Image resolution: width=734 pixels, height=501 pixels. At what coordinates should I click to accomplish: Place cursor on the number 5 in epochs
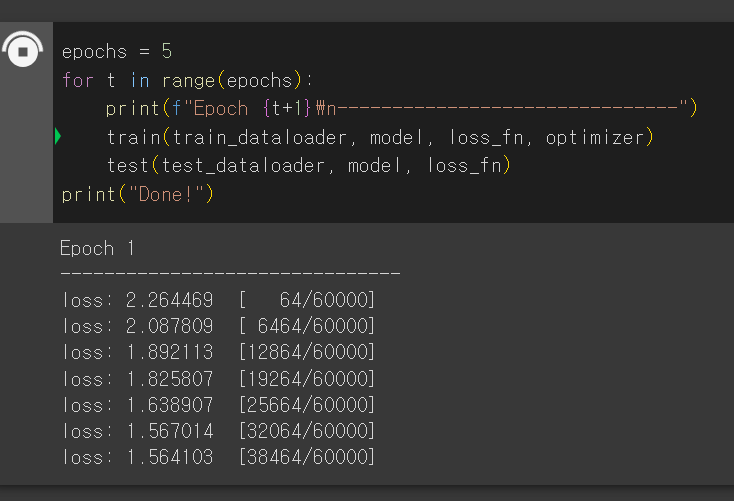click(167, 51)
